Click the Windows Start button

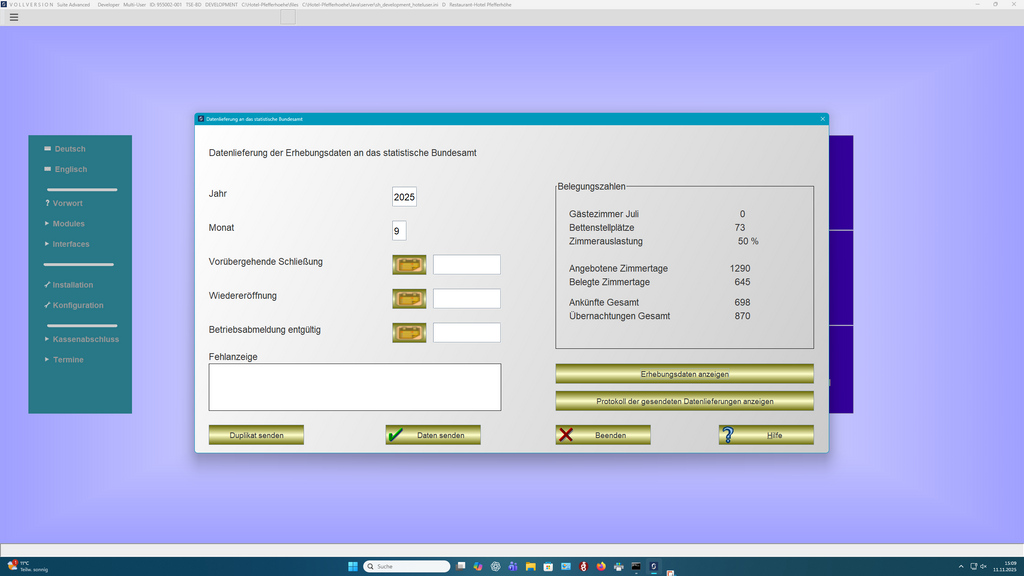(x=352, y=566)
